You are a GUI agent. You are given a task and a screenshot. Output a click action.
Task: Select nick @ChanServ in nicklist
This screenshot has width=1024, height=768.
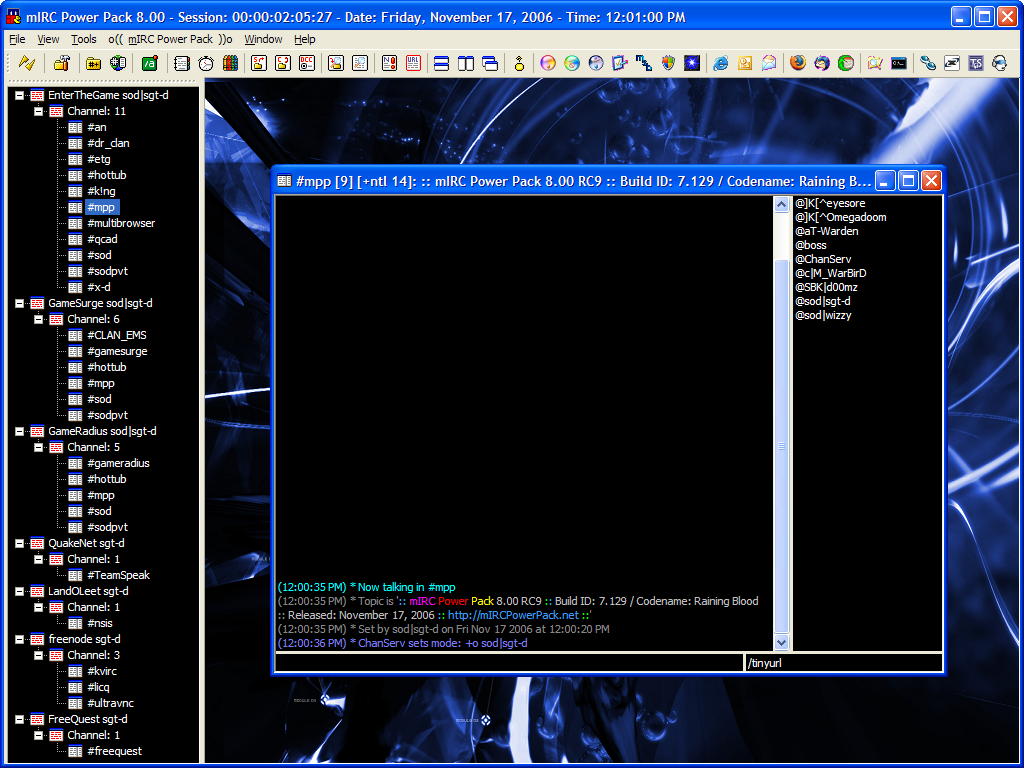pos(823,259)
